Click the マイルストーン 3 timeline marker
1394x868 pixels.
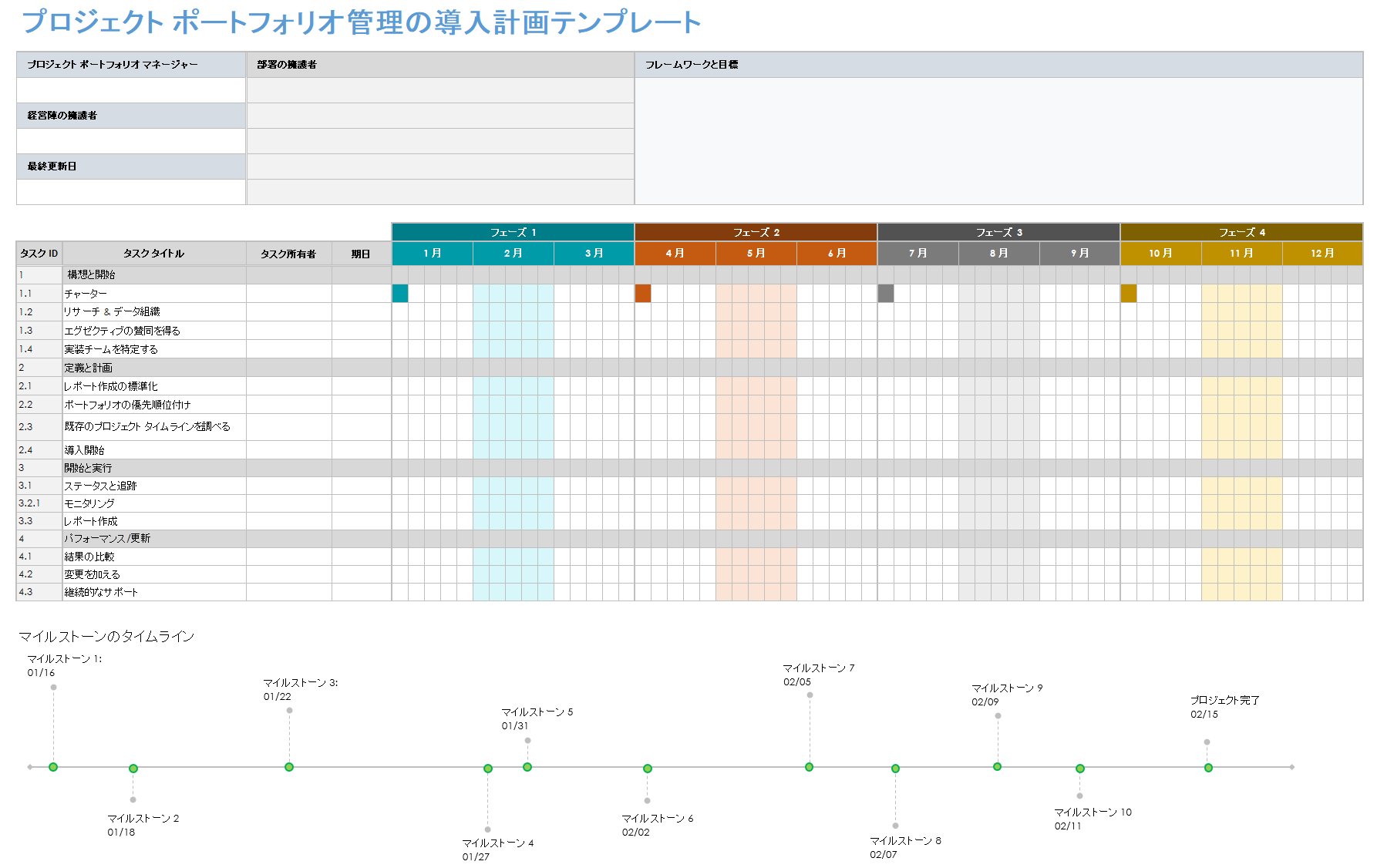(x=289, y=767)
